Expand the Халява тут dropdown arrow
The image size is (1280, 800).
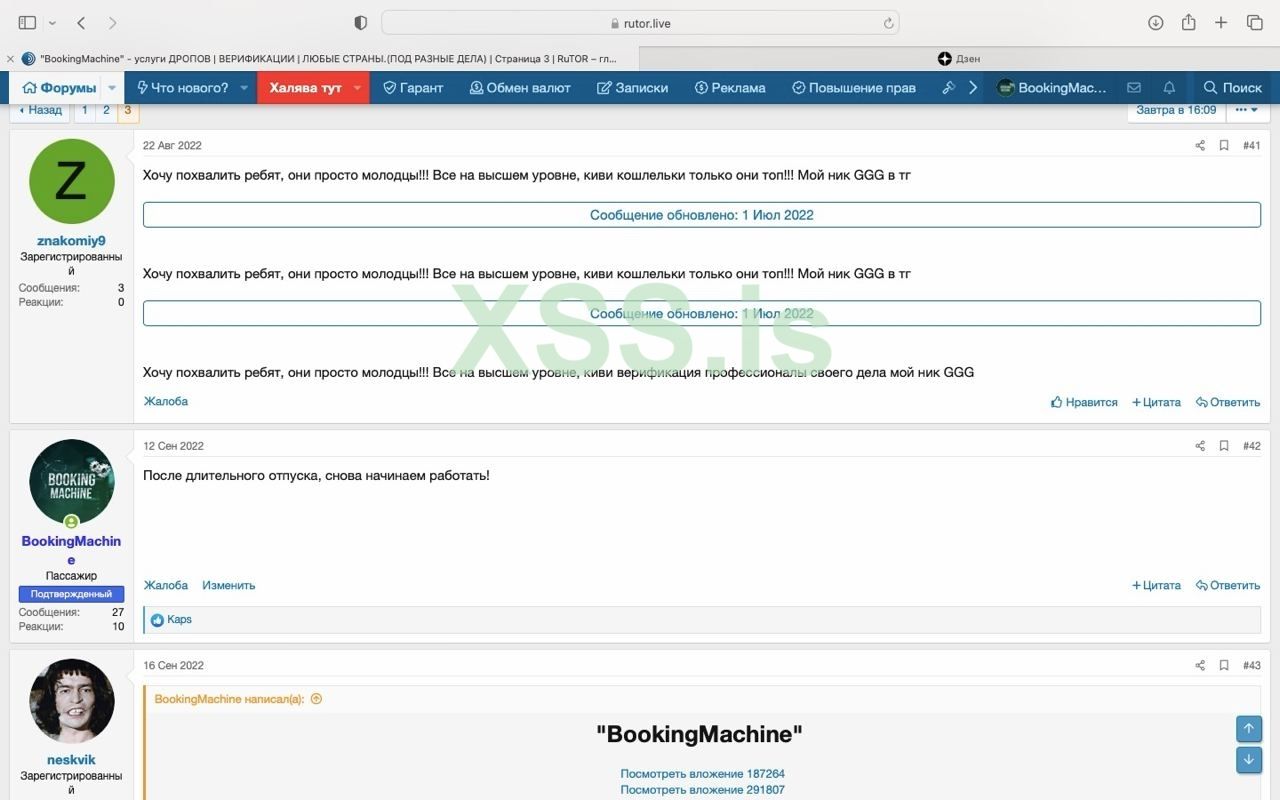[x=357, y=88]
